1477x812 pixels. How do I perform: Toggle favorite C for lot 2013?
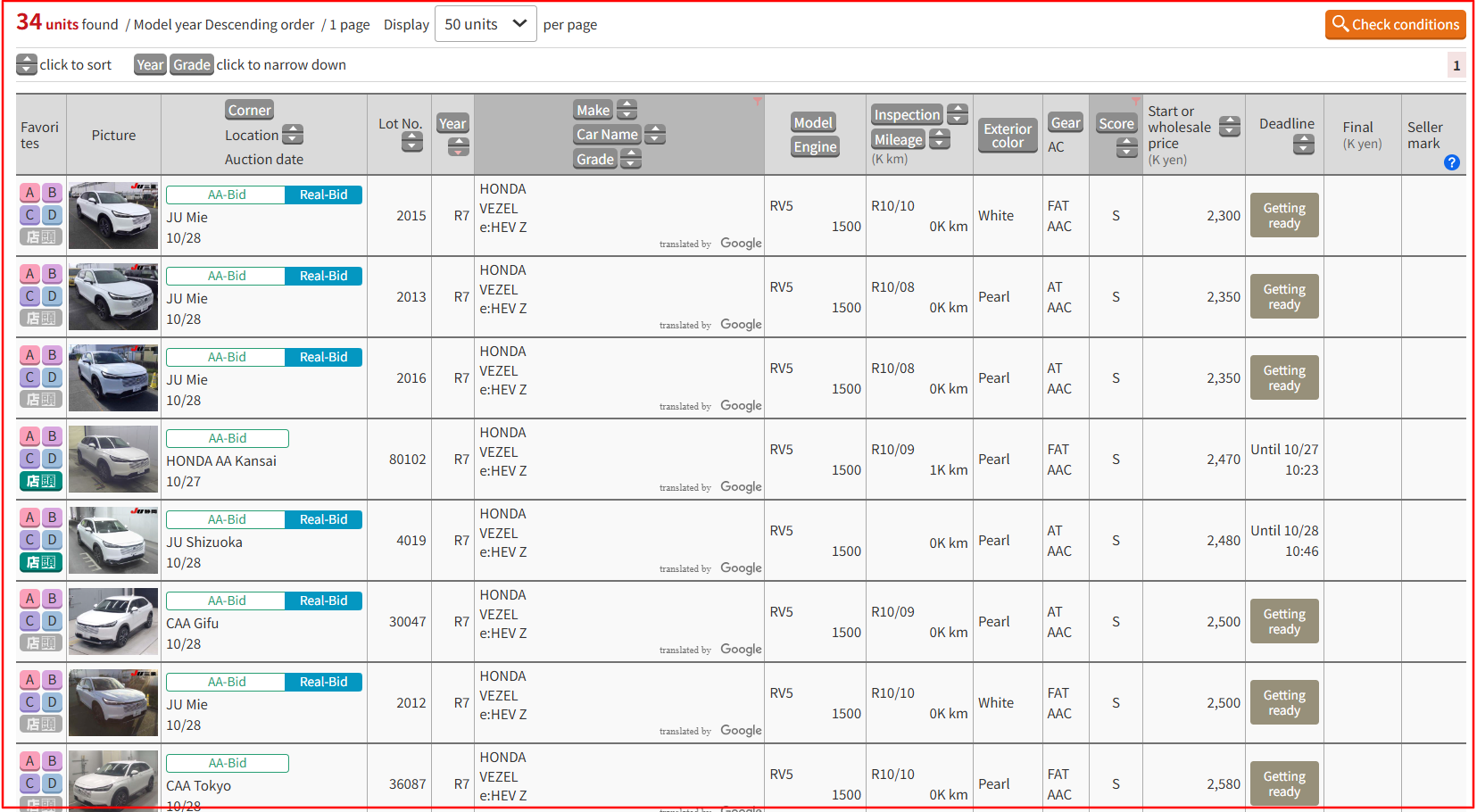(30, 296)
